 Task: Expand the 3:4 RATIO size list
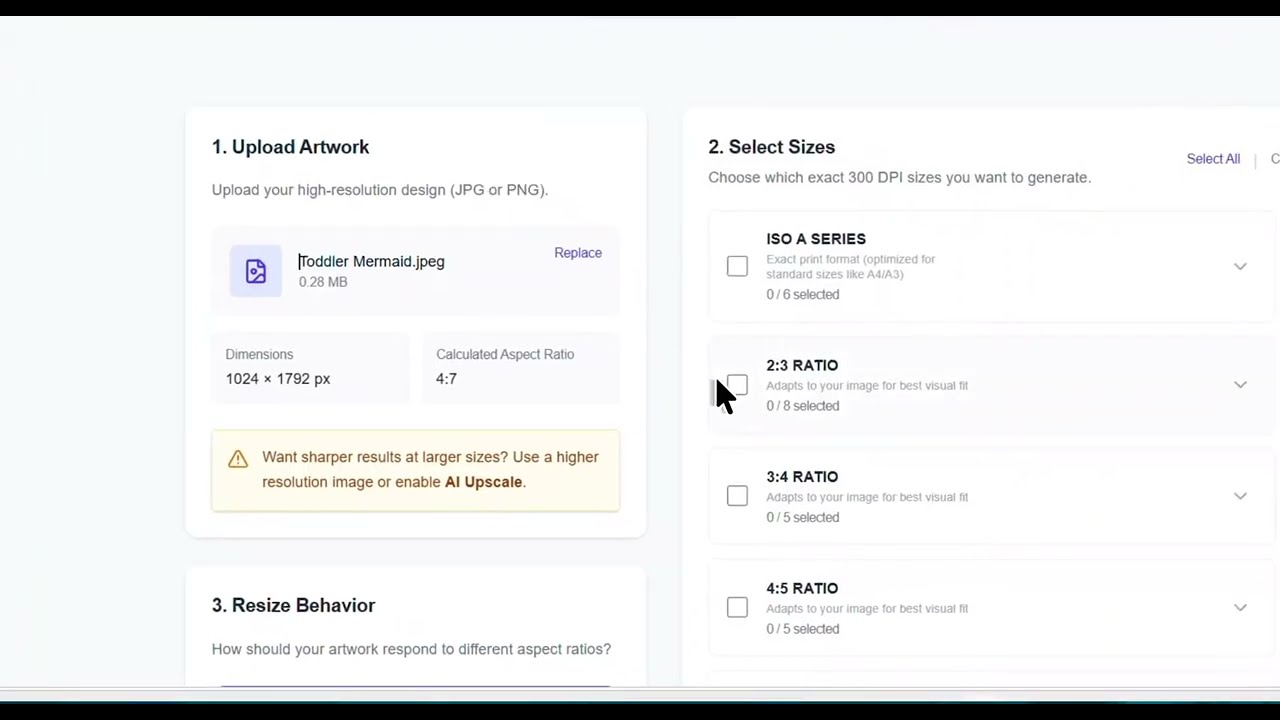pos(1240,496)
